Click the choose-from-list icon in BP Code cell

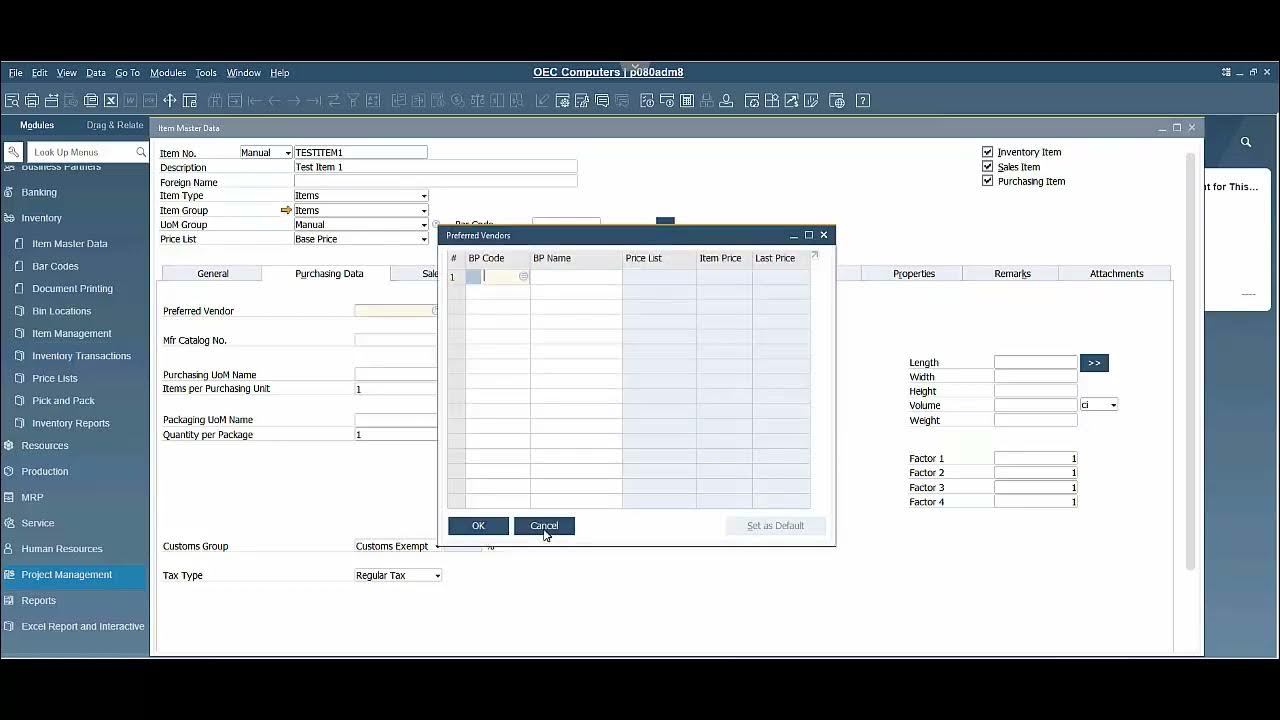523,276
